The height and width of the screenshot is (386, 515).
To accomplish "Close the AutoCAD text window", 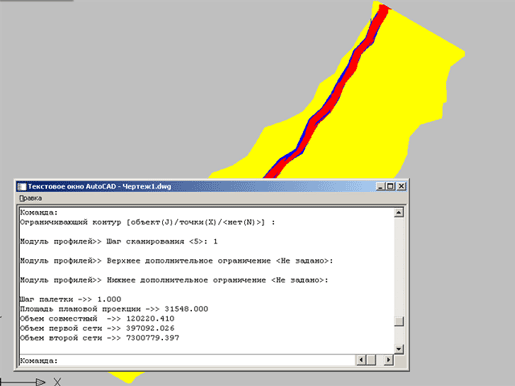I will tap(401, 186).
